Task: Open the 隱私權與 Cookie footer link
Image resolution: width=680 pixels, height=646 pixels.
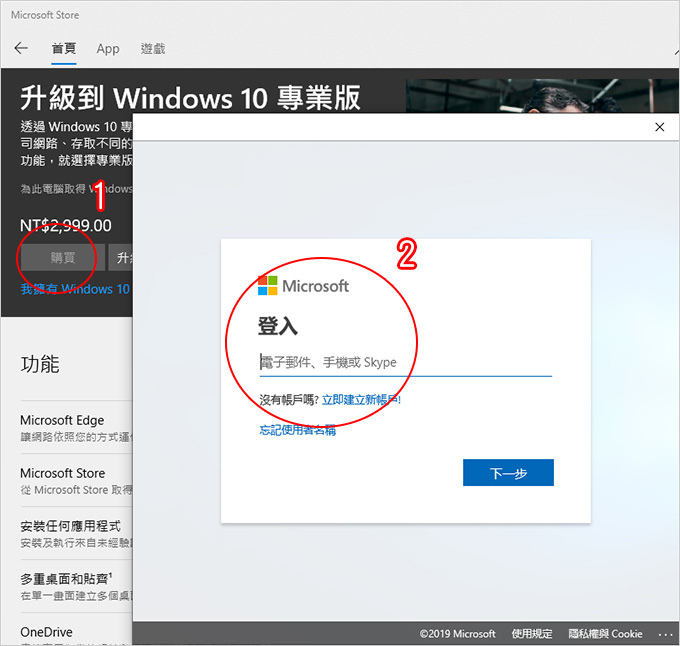Action: [605, 634]
